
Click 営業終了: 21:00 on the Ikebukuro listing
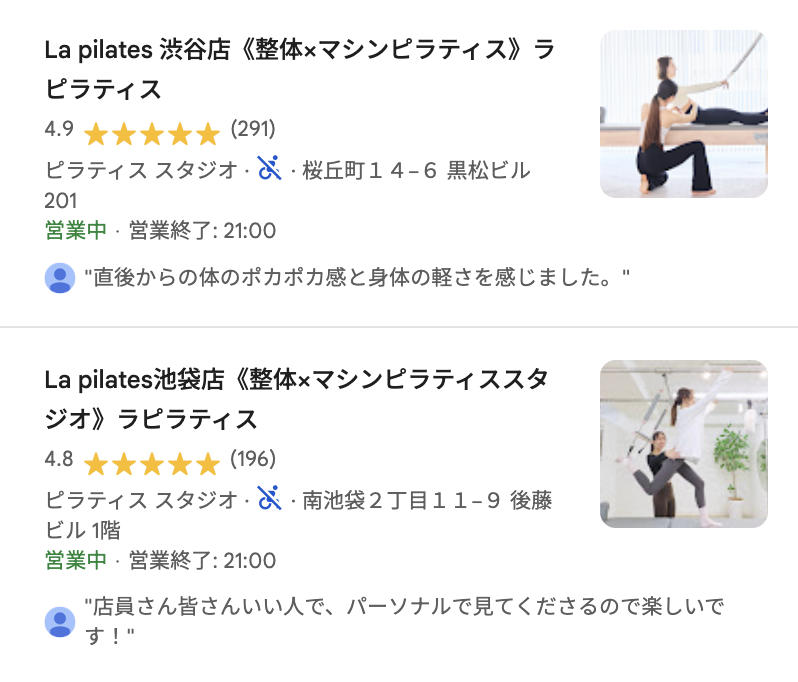coord(202,560)
